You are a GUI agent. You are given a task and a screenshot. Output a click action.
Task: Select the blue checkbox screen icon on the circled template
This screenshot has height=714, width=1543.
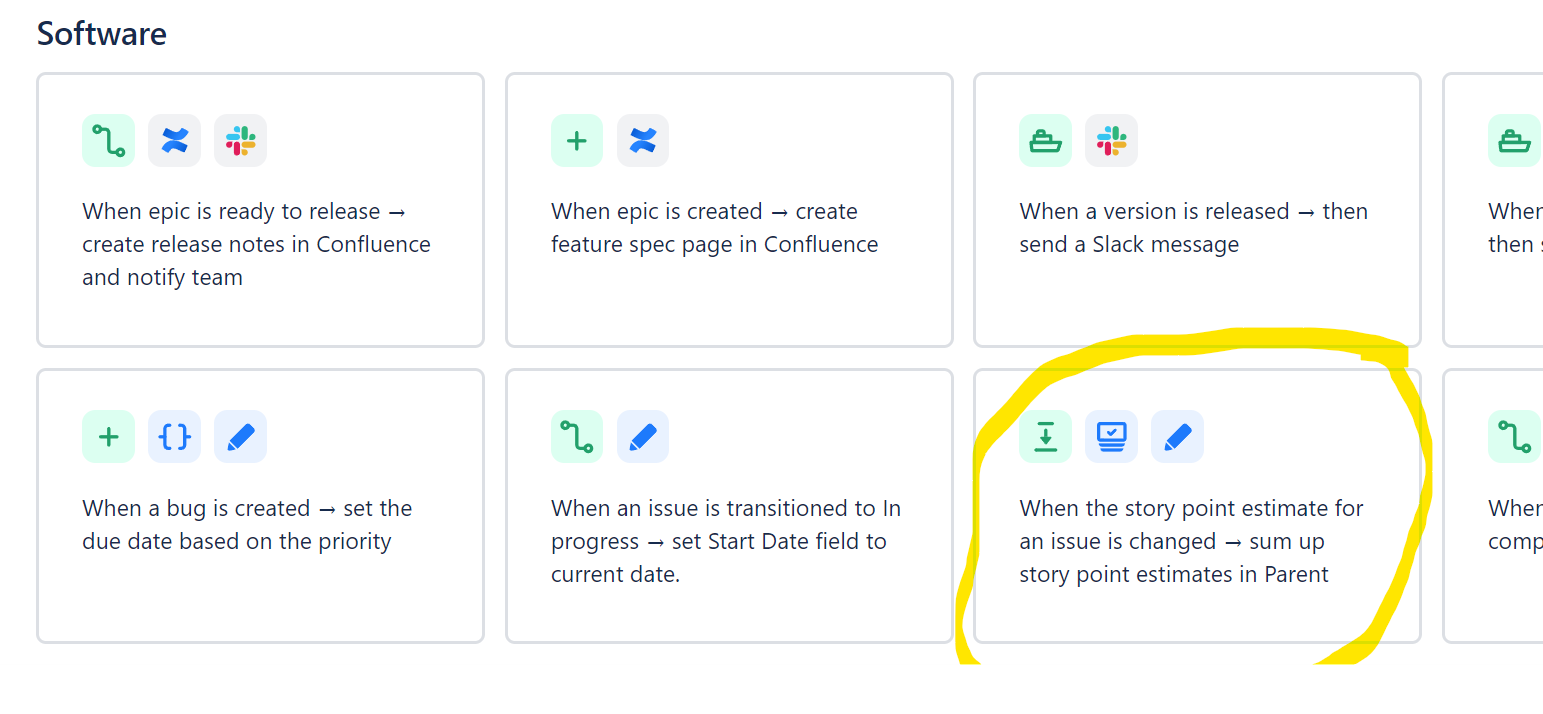[x=1111, y=437]
